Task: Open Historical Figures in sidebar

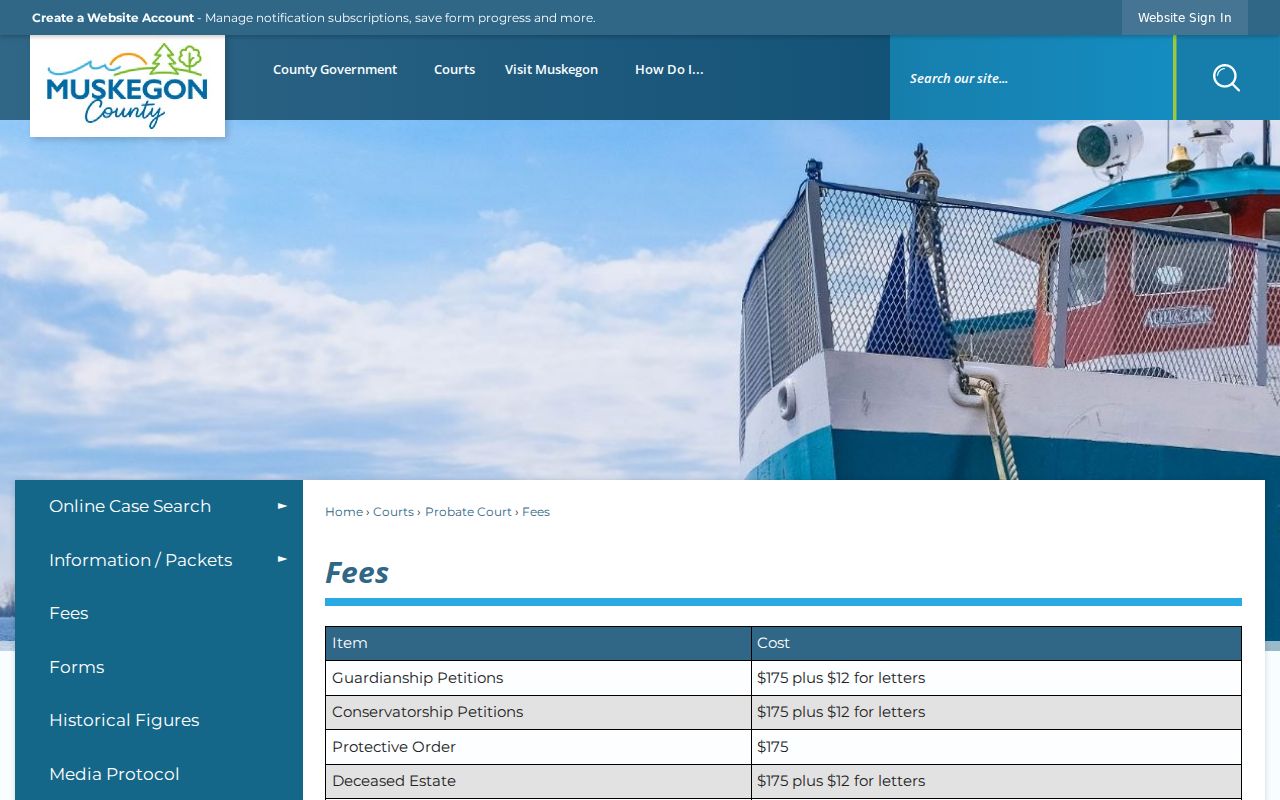Action: 159,720
